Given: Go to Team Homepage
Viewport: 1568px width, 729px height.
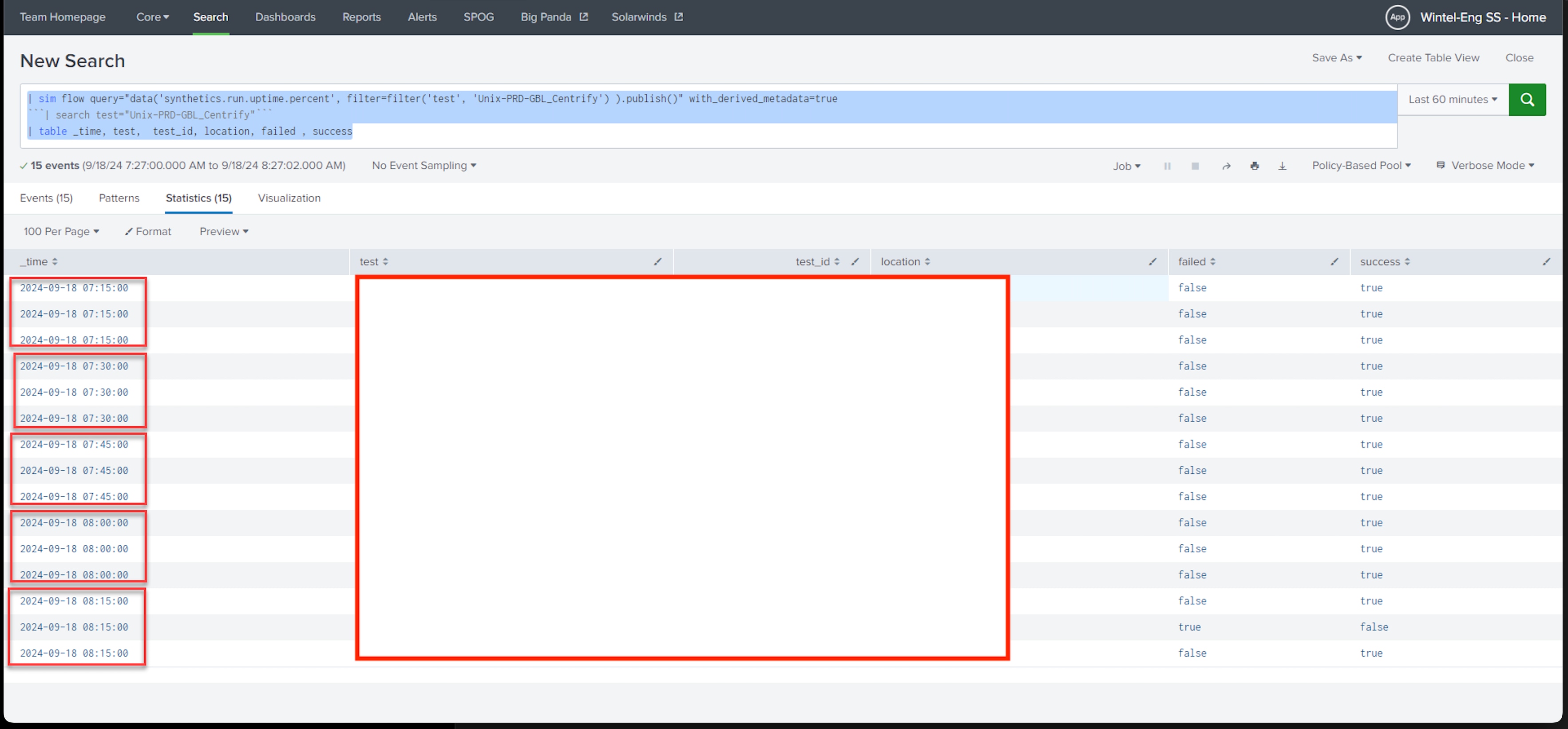Looking at the screenshot, I should [62, 17].
